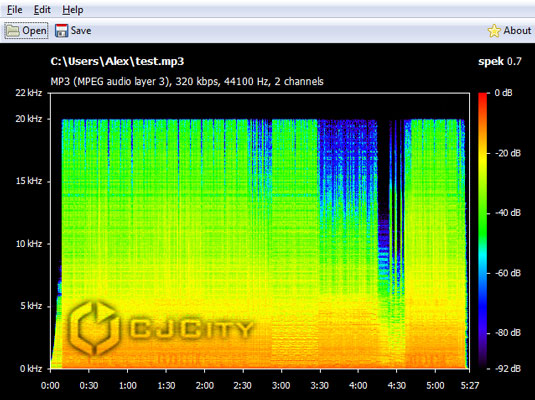Open the File menu
Viewport: 535px width, 400px height.
tap(14, 10)
